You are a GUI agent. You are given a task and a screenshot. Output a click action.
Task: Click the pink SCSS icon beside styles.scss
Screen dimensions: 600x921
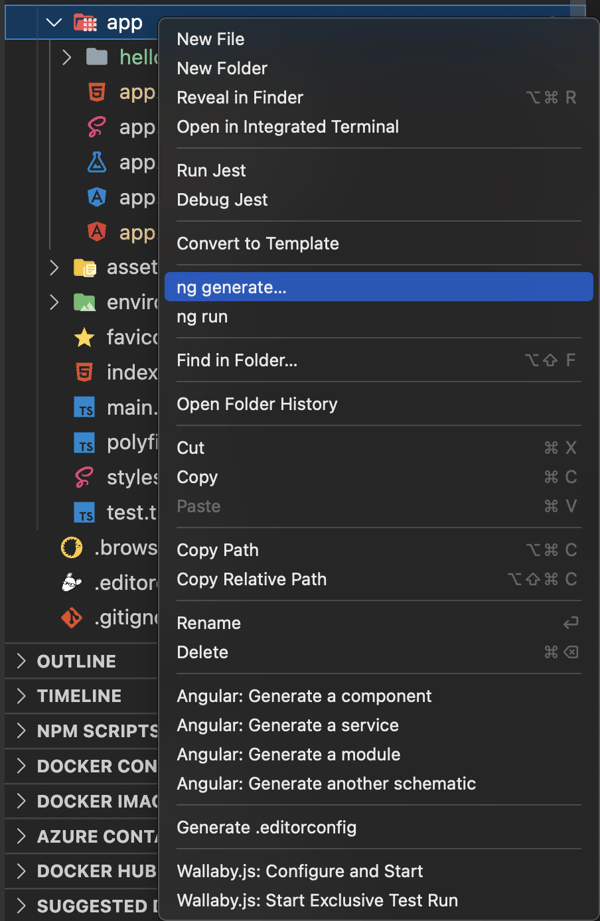[x=85, y=477]
